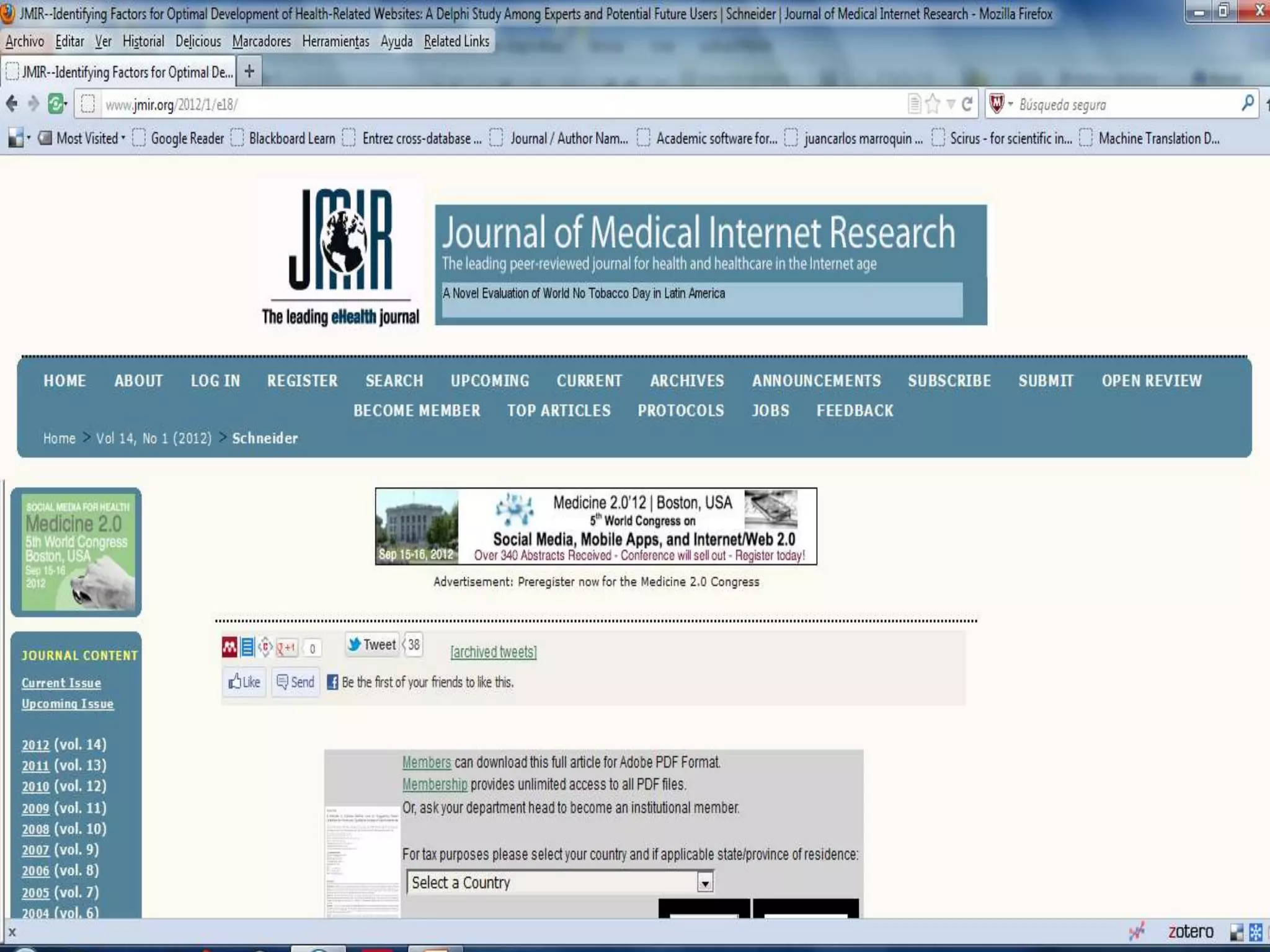Expand the Select a Country dropdown
The width and height of the screenshot is (1270, 952).
(704, 882)
